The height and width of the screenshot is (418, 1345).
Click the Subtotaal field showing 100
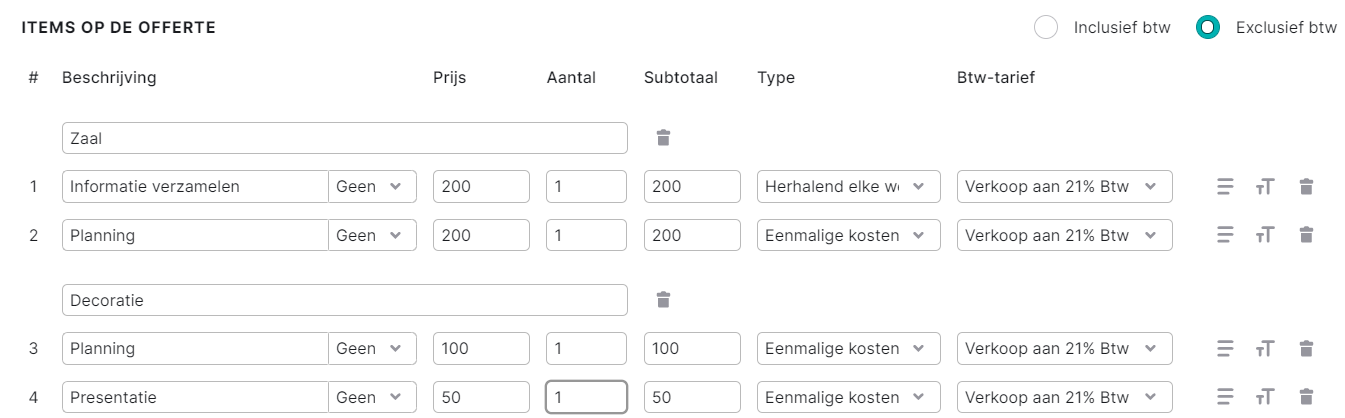pos(692,348)
